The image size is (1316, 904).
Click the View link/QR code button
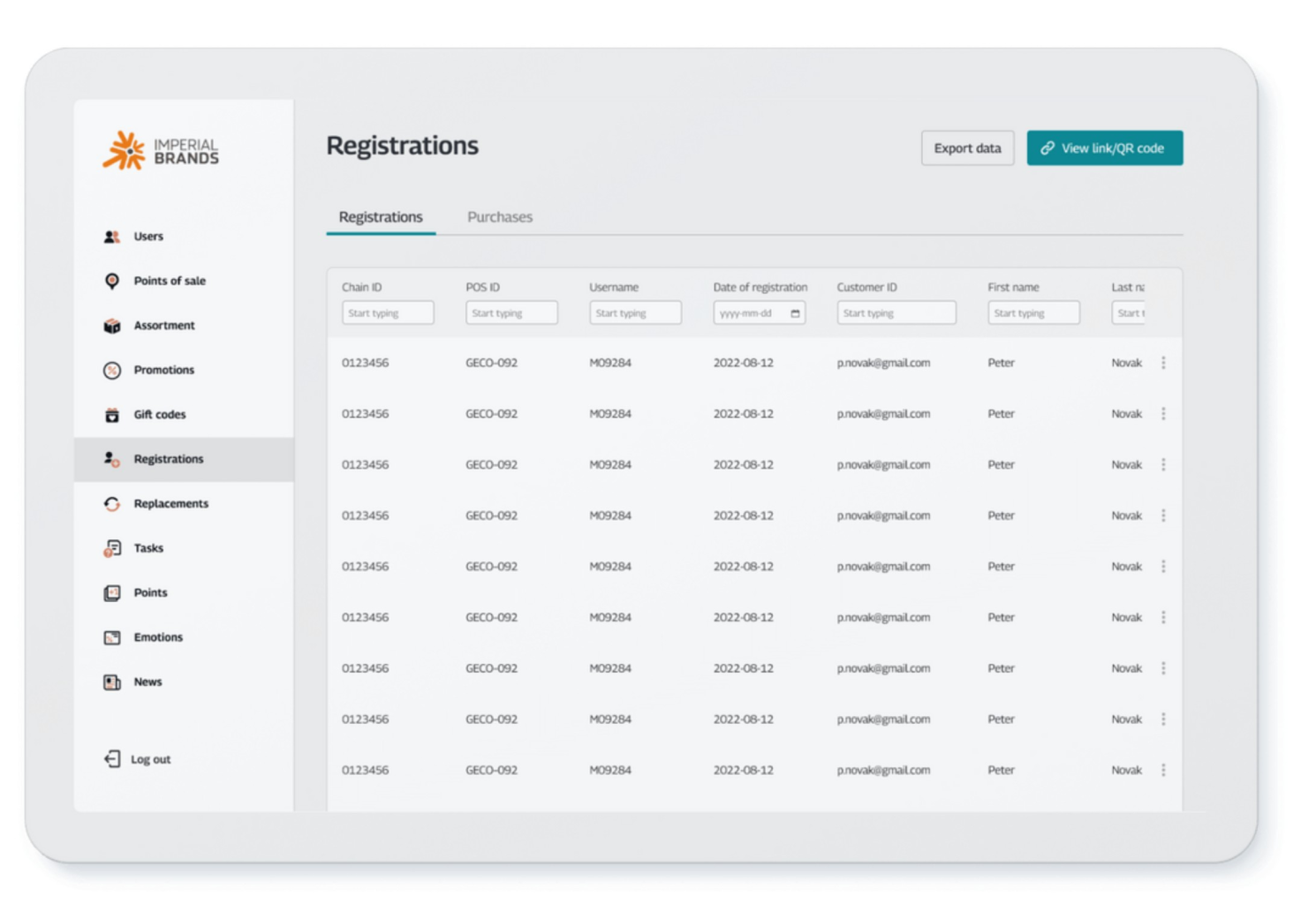point(1104,148)
